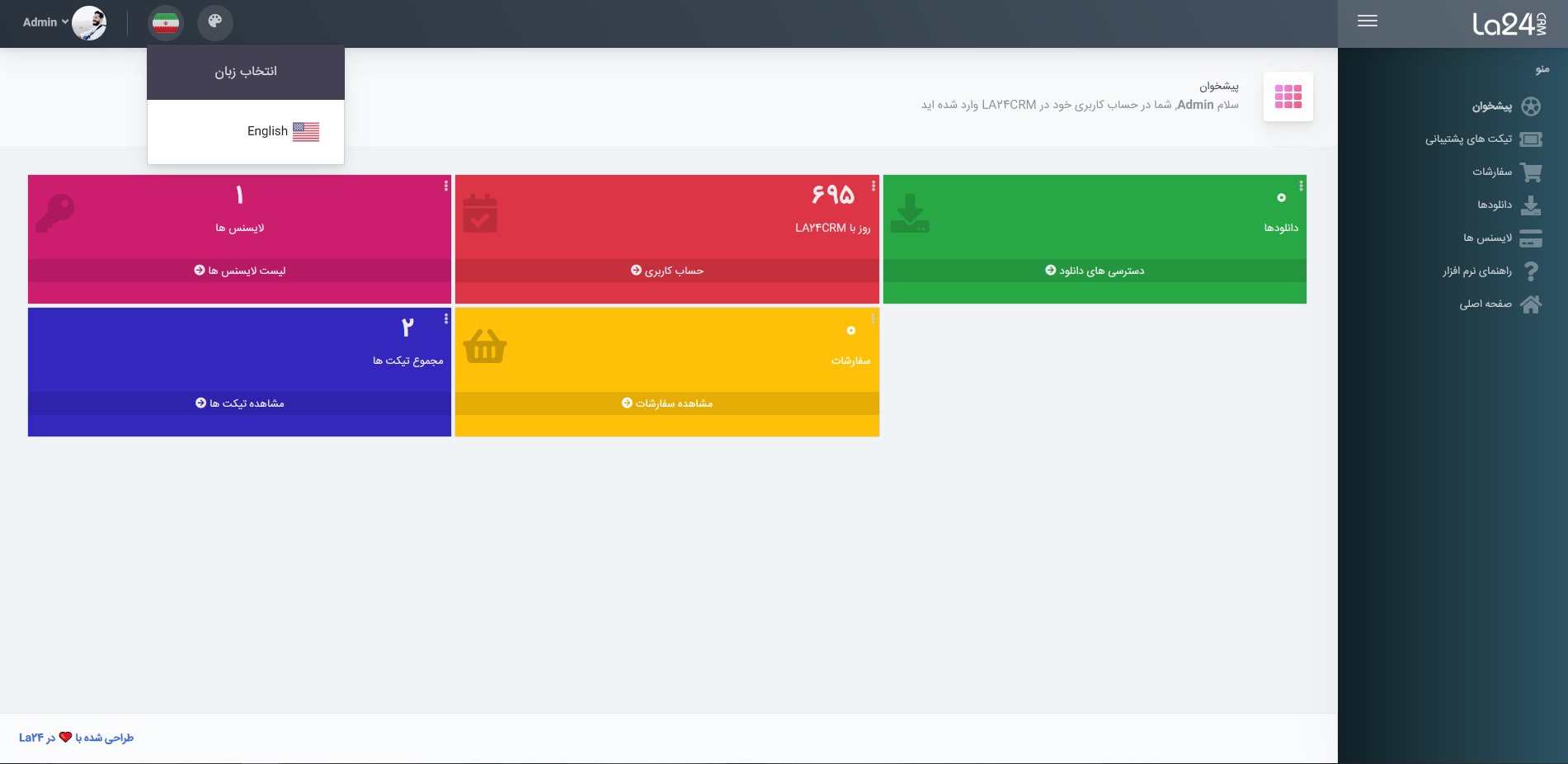Click the question mark help icon
The height and width of the screenshot is (764, 1568).
(x=1531, y=271)
